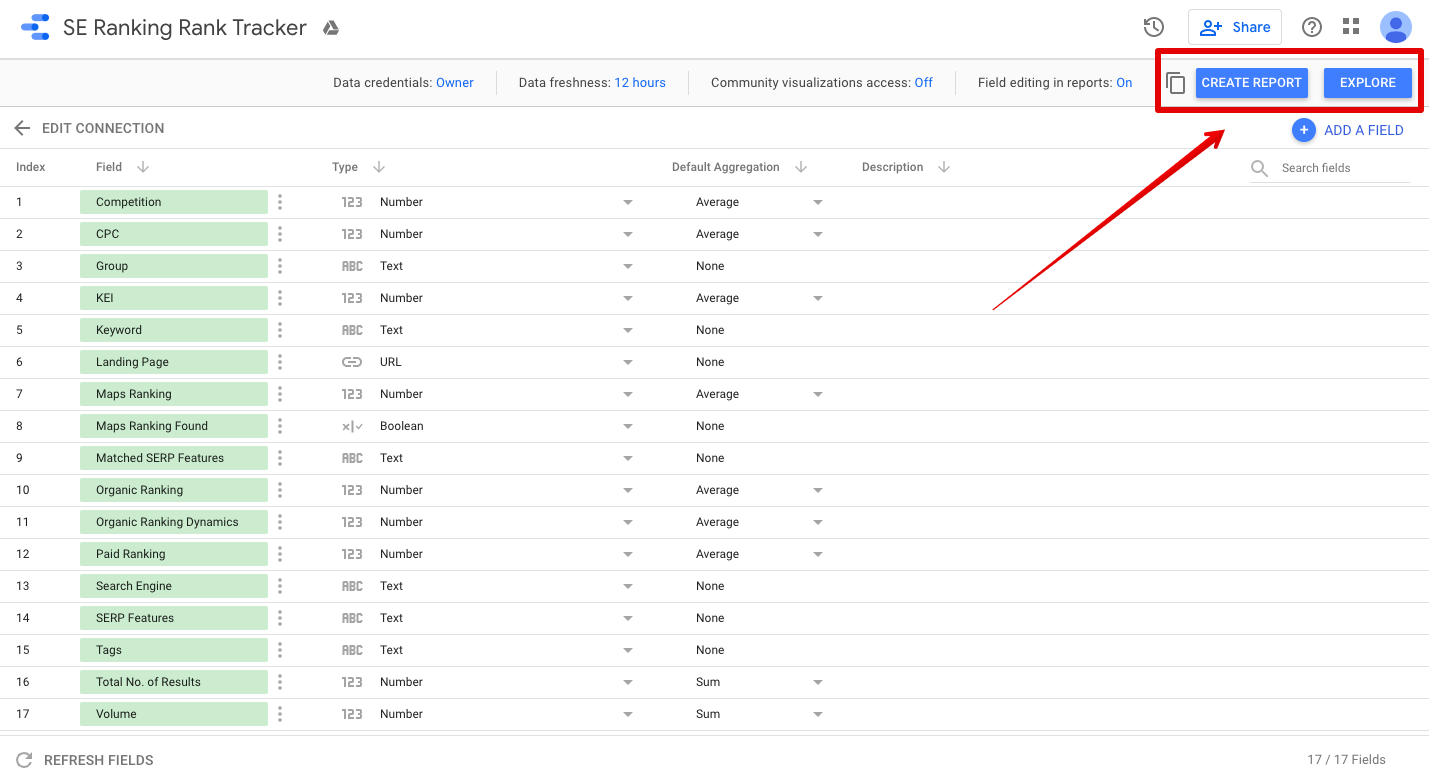The height and width of the screenshot is (776, 1429).
Task: Open type dropdown for Tags row
Action: [x=628, y=650]
